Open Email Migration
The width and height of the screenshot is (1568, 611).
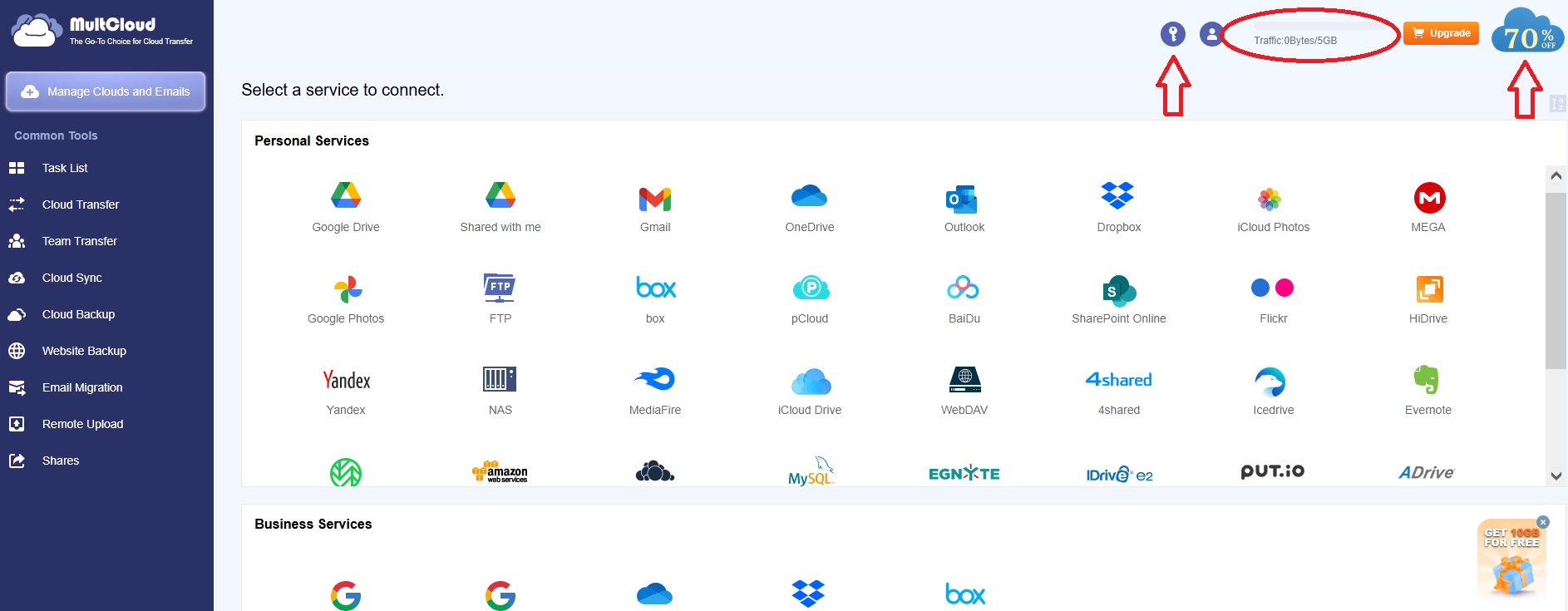coord(82,387)
